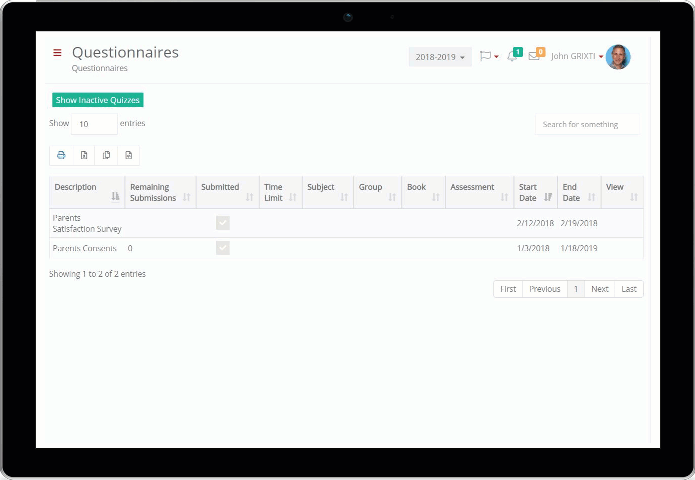Click the Parents Satisfaction Survey row text
Viewport: 695px width, 480px height.
87,223
